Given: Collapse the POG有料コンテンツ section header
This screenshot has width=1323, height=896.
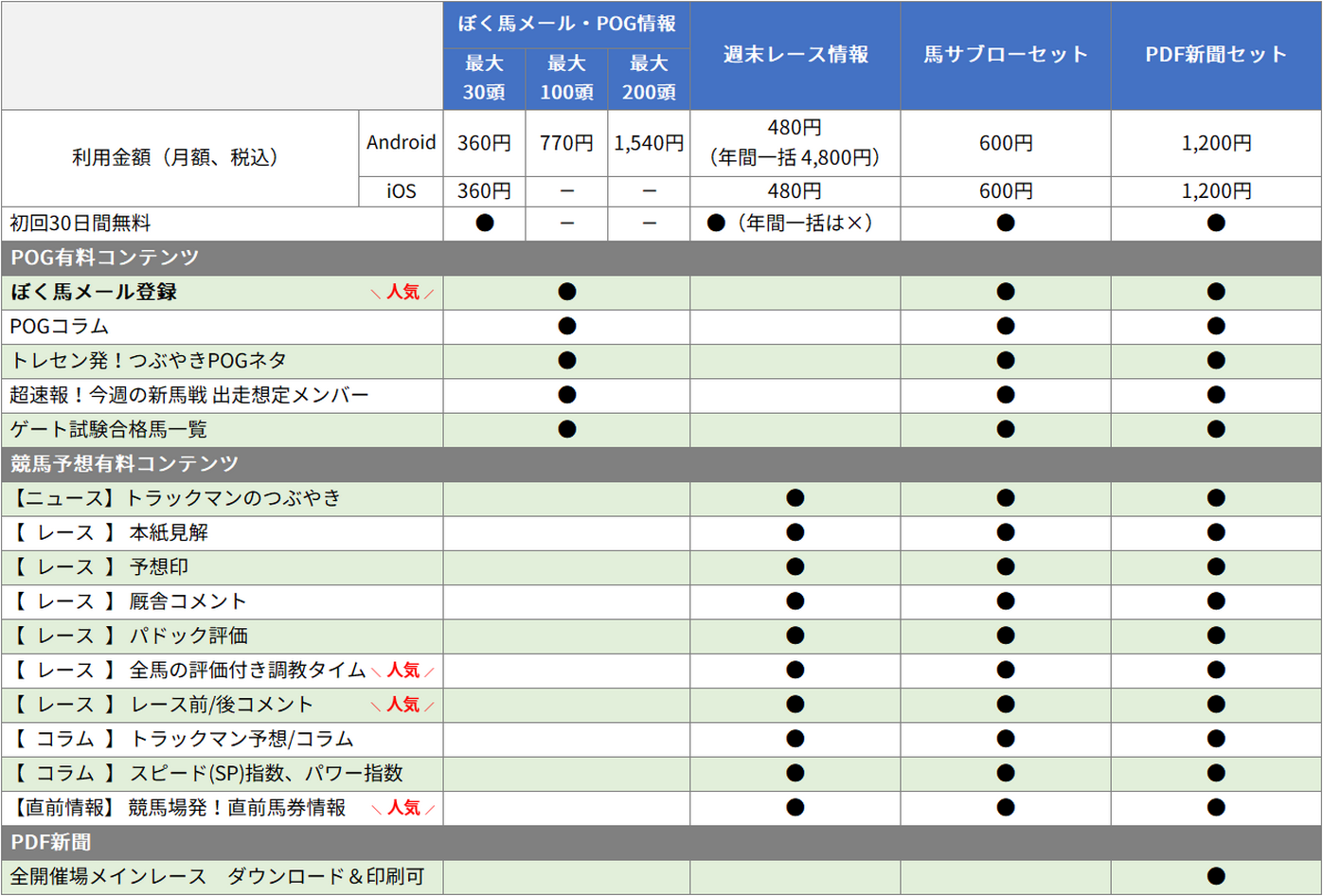Looking at the screenshot, I should coord(104,258).
